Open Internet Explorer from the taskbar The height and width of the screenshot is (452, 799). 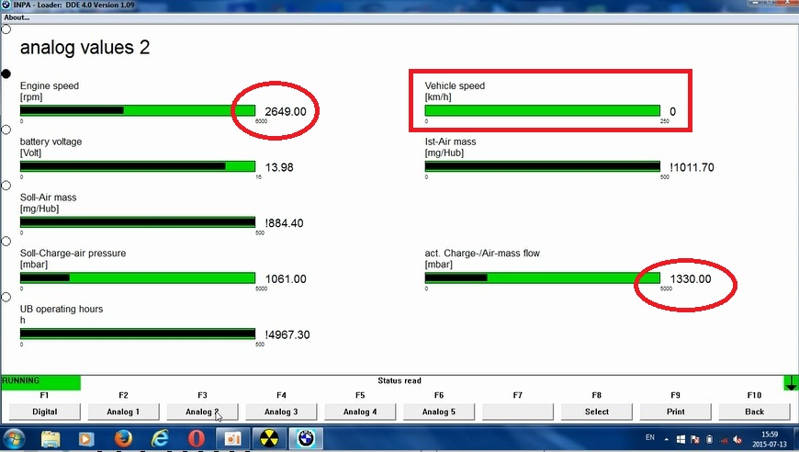pos(160,439)
